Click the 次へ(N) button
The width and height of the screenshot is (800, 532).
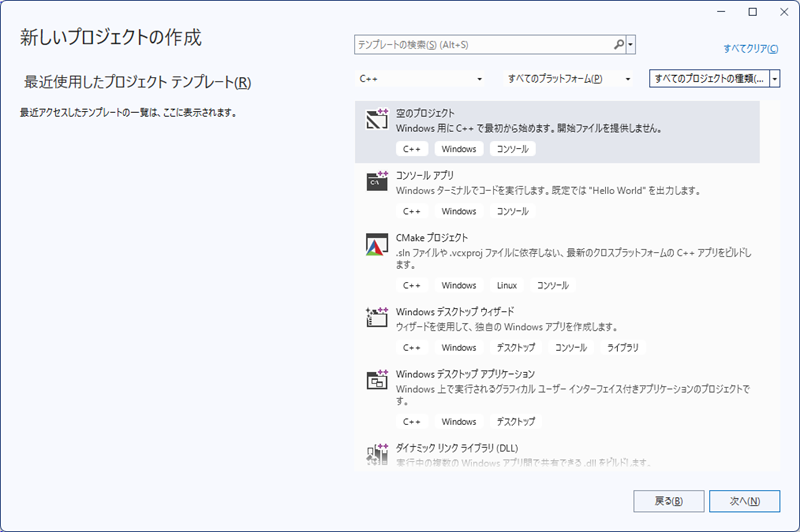(x=744, y=501)
